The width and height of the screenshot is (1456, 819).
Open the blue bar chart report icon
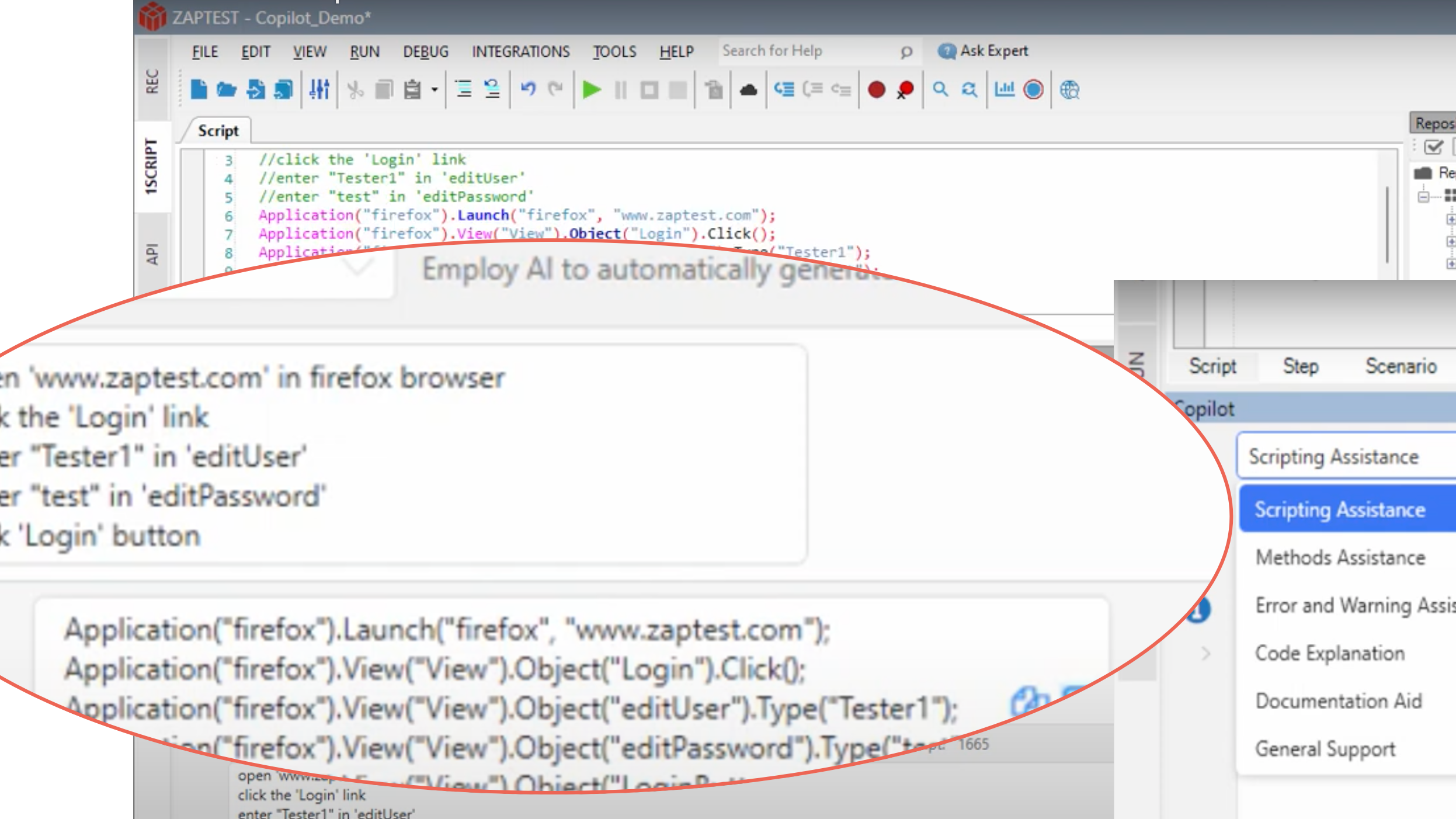pos(1005,90)
